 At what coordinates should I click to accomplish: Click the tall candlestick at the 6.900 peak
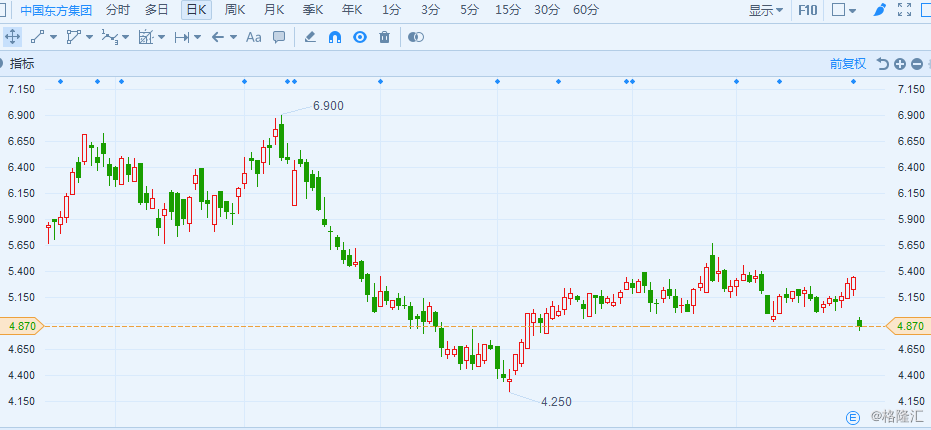pyautogui.click(x=282, y=138)
